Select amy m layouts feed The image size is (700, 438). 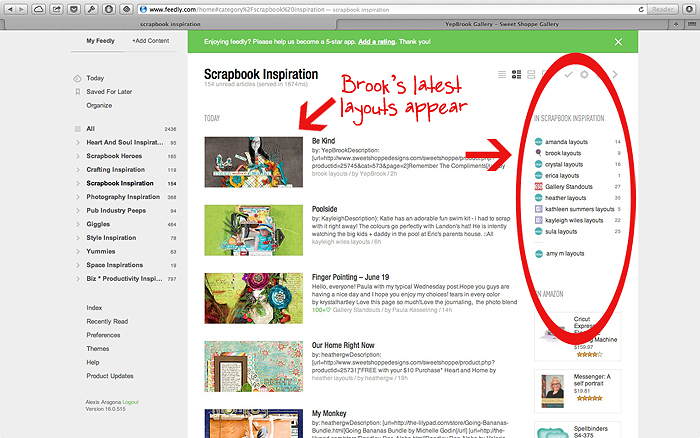pyautogui.click(x=565, y=254)
